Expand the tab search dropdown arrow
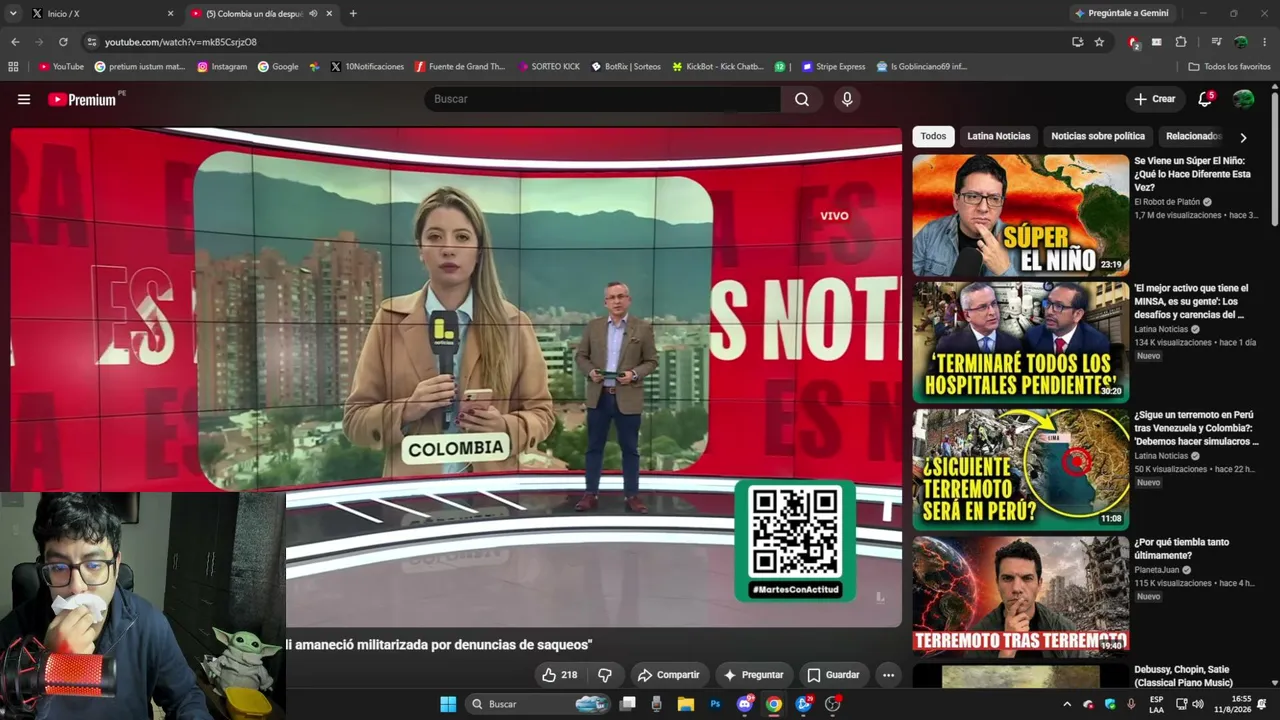 13,14
